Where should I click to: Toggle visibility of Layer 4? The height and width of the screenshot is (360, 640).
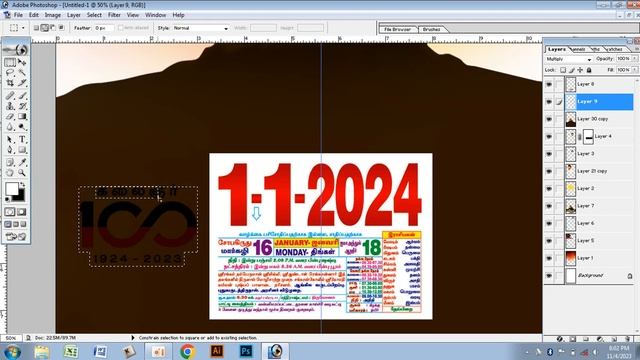549,137
